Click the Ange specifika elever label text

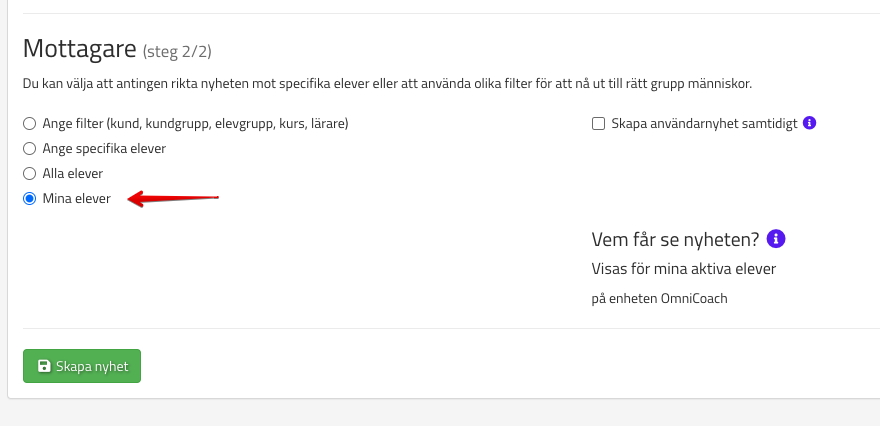(104, 148)
